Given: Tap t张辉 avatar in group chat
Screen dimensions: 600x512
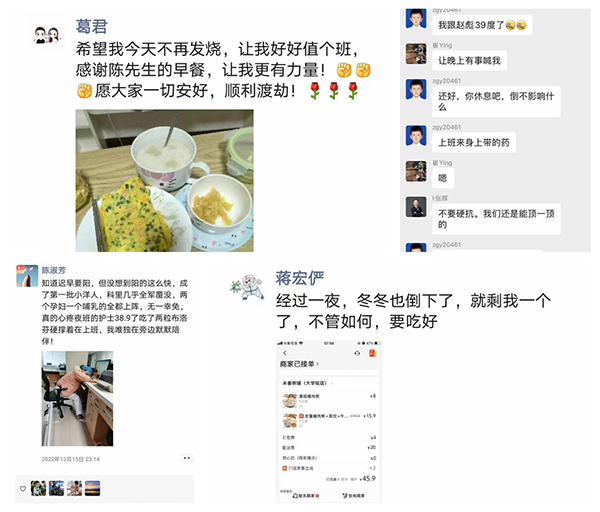Looking at the screenshot, I should (x=416, y=207).
